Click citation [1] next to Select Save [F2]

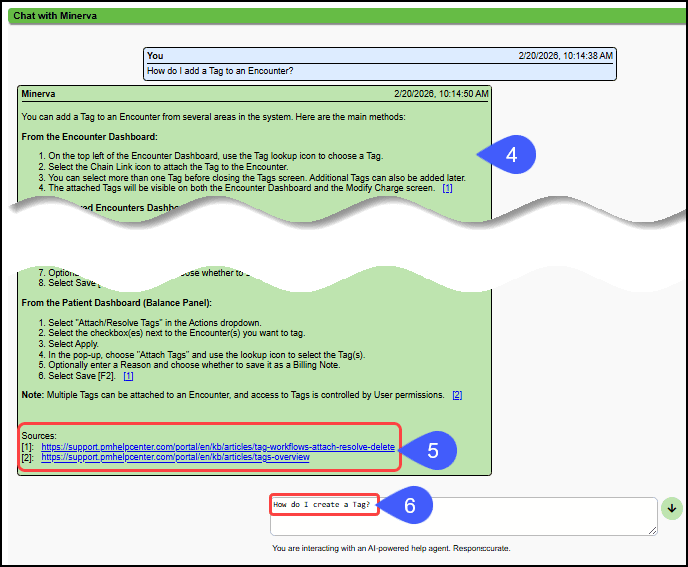pos(127,376)
